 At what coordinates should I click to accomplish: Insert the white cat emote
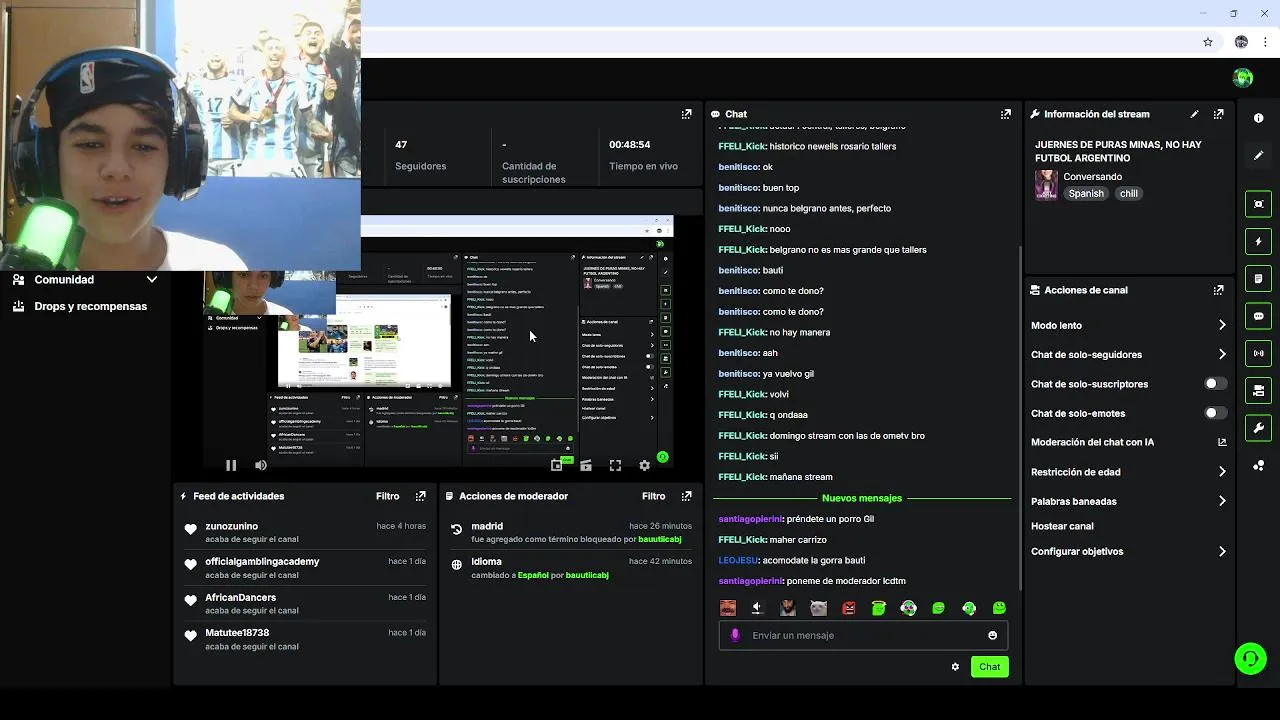coord(818,608)
